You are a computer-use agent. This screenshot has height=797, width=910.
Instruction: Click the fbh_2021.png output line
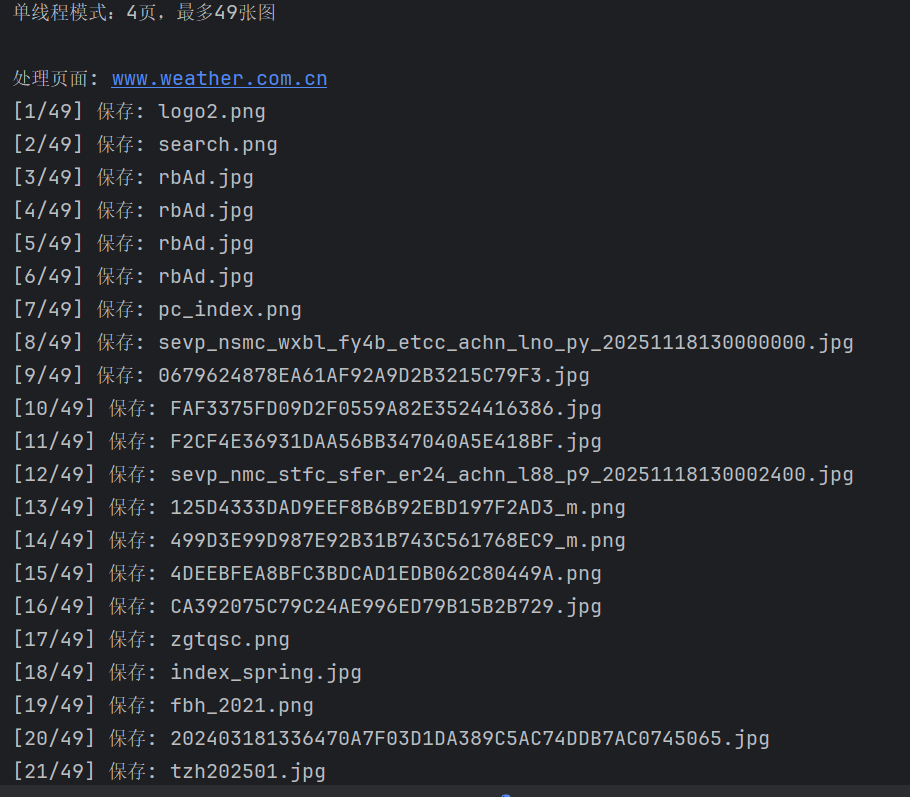[x=163, y=706]
